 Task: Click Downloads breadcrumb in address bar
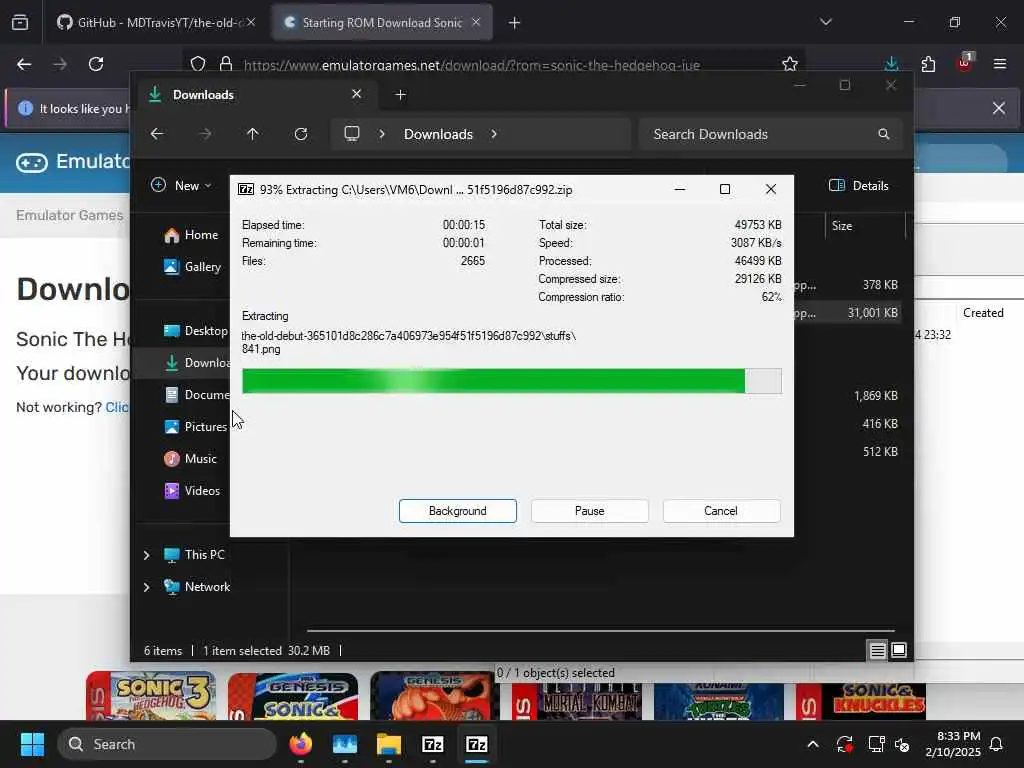[x=438, y=134]
